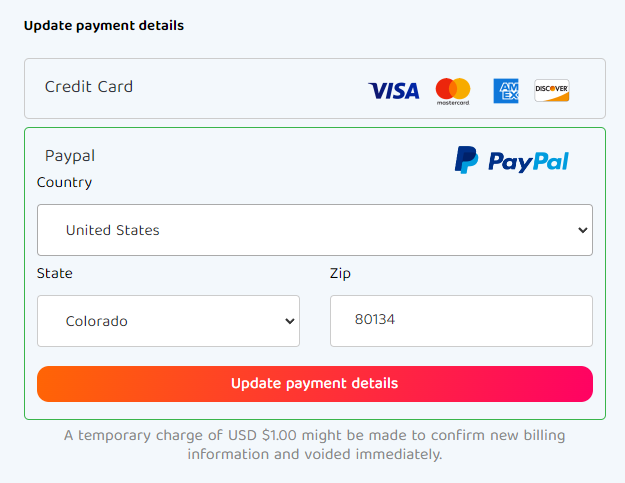This screenshot has height=483, width=625.
Task: Click the Country field label
Action: (64, 182)
